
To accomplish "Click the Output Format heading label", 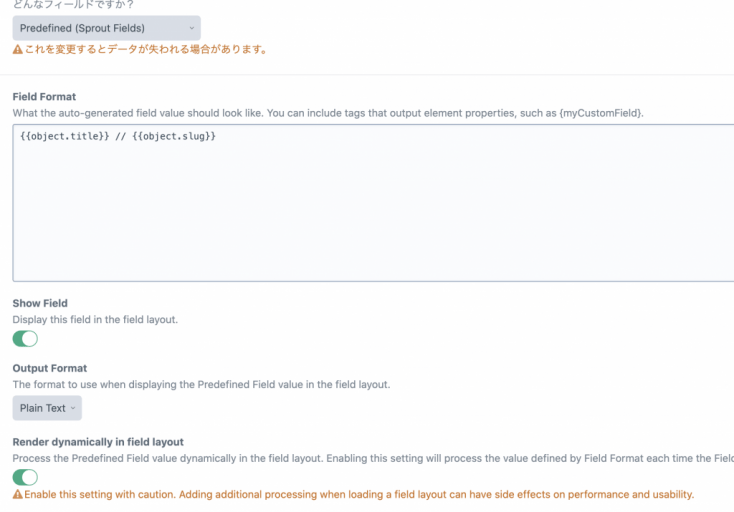I will pyautogui.click(x=50, y=368).
